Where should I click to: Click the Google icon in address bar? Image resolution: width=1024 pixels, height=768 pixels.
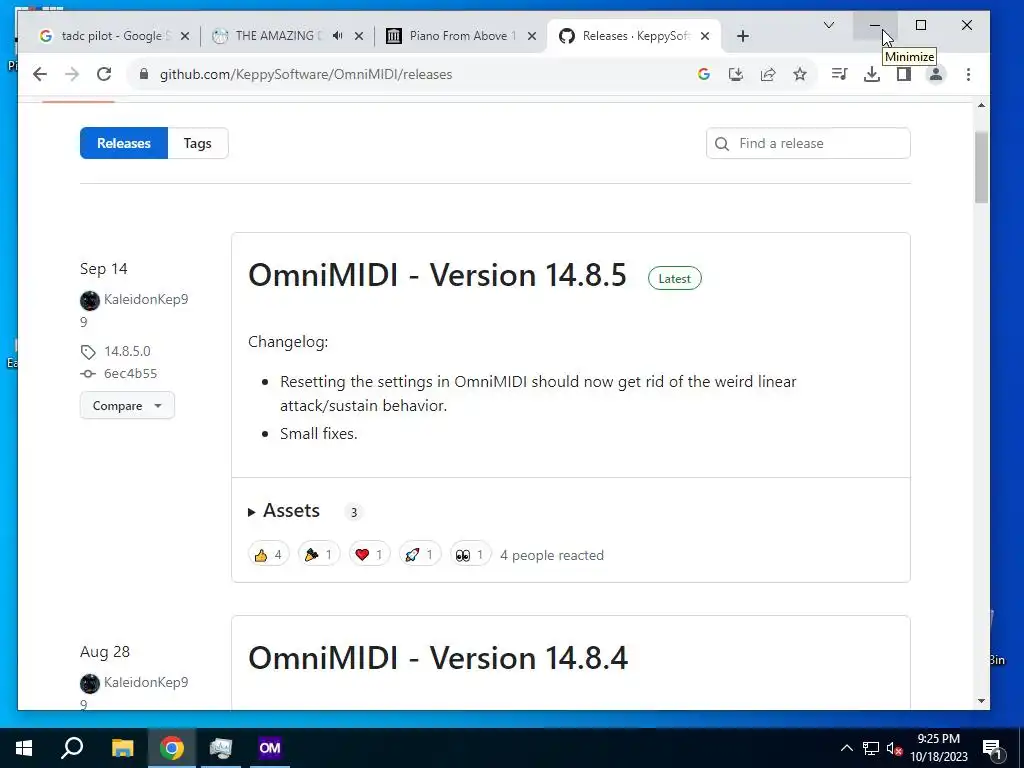703,74
